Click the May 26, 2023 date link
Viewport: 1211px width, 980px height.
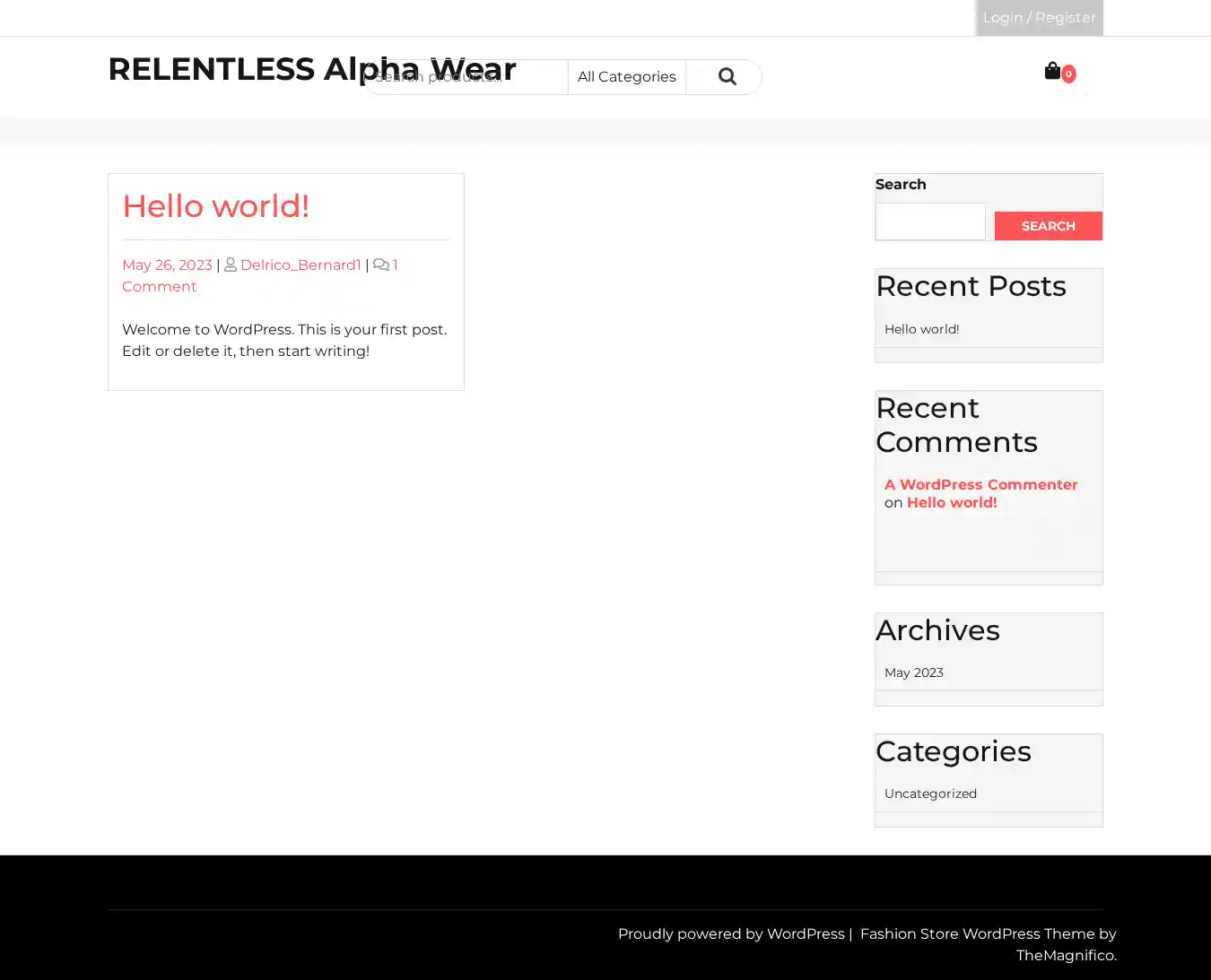pos(167,265)
